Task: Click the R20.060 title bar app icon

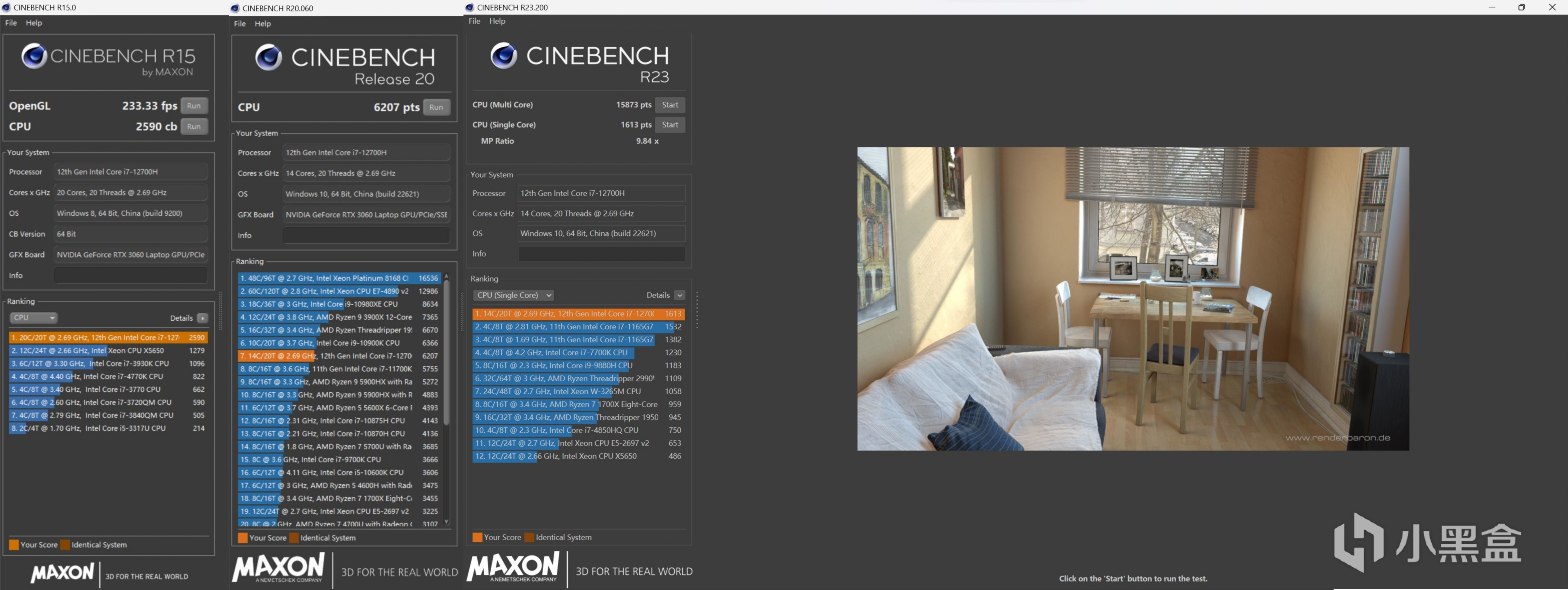Action: (235, 8)
